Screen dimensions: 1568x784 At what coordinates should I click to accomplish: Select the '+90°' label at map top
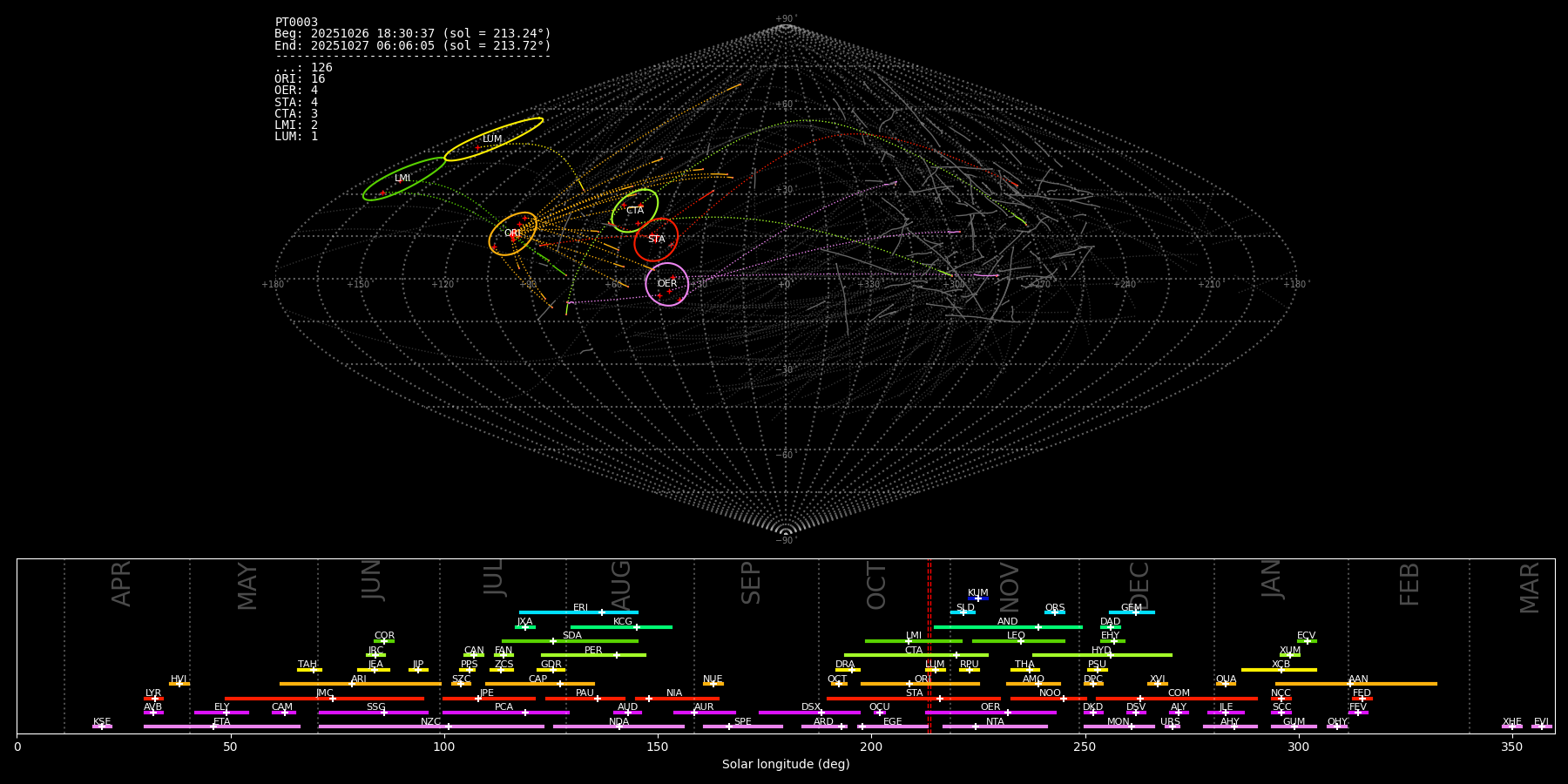click(x=786, y=19)
